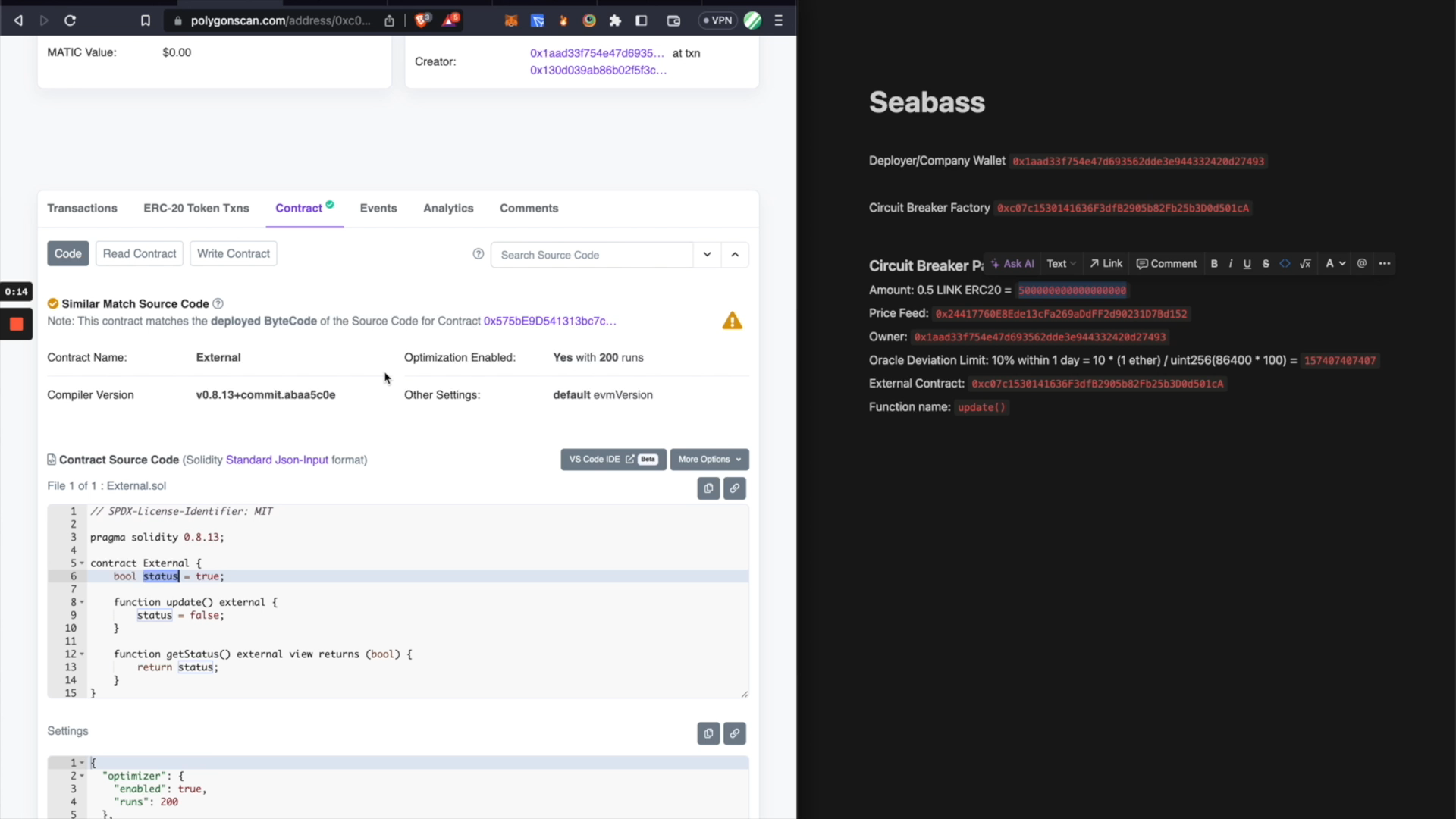Viewport: 1456px width, 819px height.
Task: Toggle italic formatting in Notion
Action: [x=1230, y=263]
